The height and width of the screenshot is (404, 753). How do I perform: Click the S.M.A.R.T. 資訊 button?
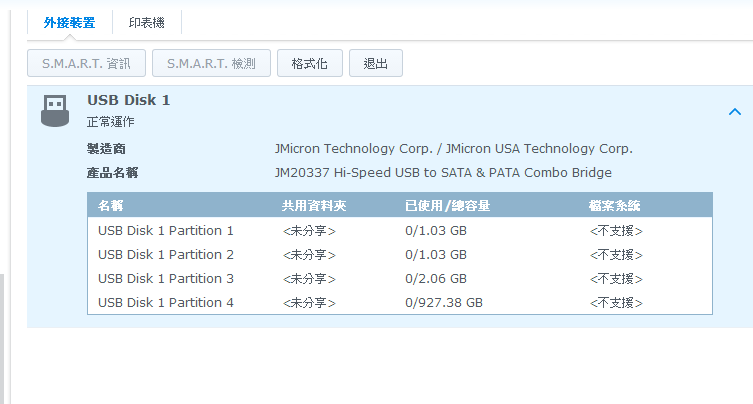point(86,63)
